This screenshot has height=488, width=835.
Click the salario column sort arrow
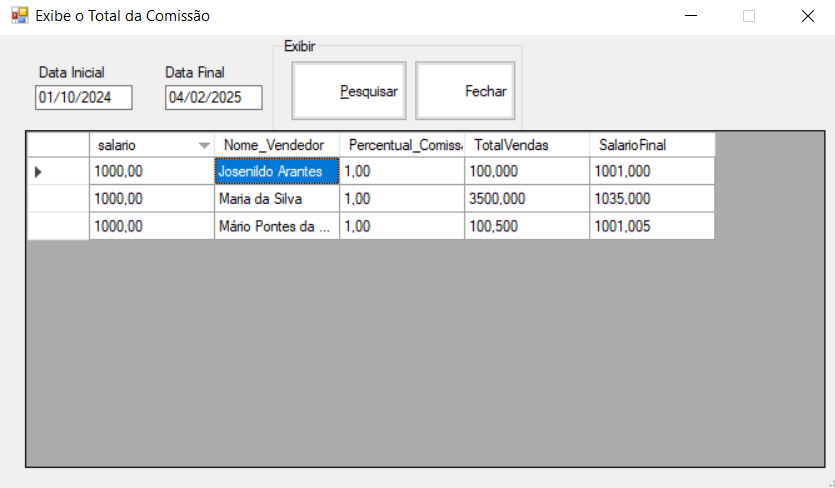tap(204, 145)
